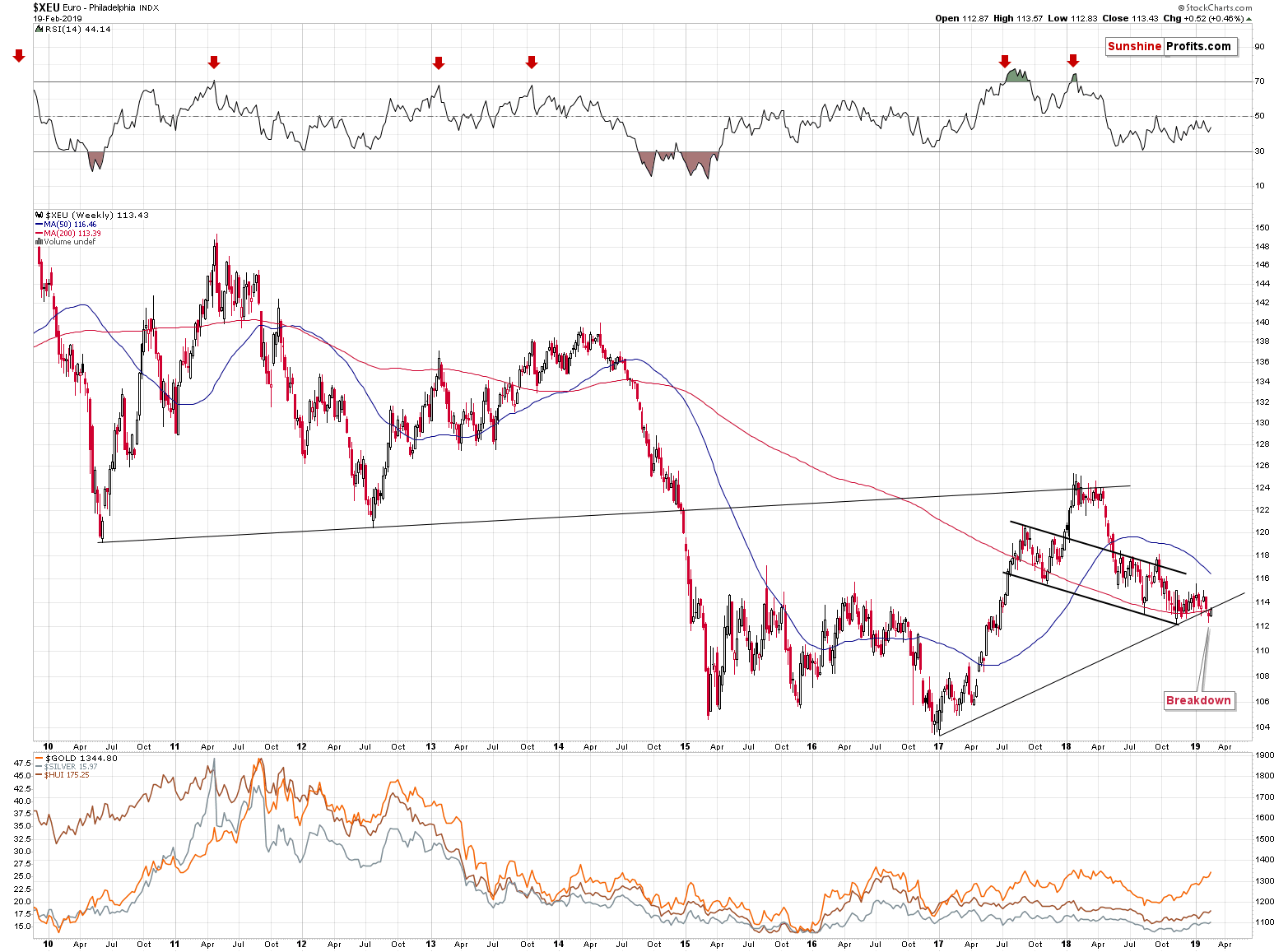Click the red arrow above the mid-2017 RSI peak

point(1004,62)
